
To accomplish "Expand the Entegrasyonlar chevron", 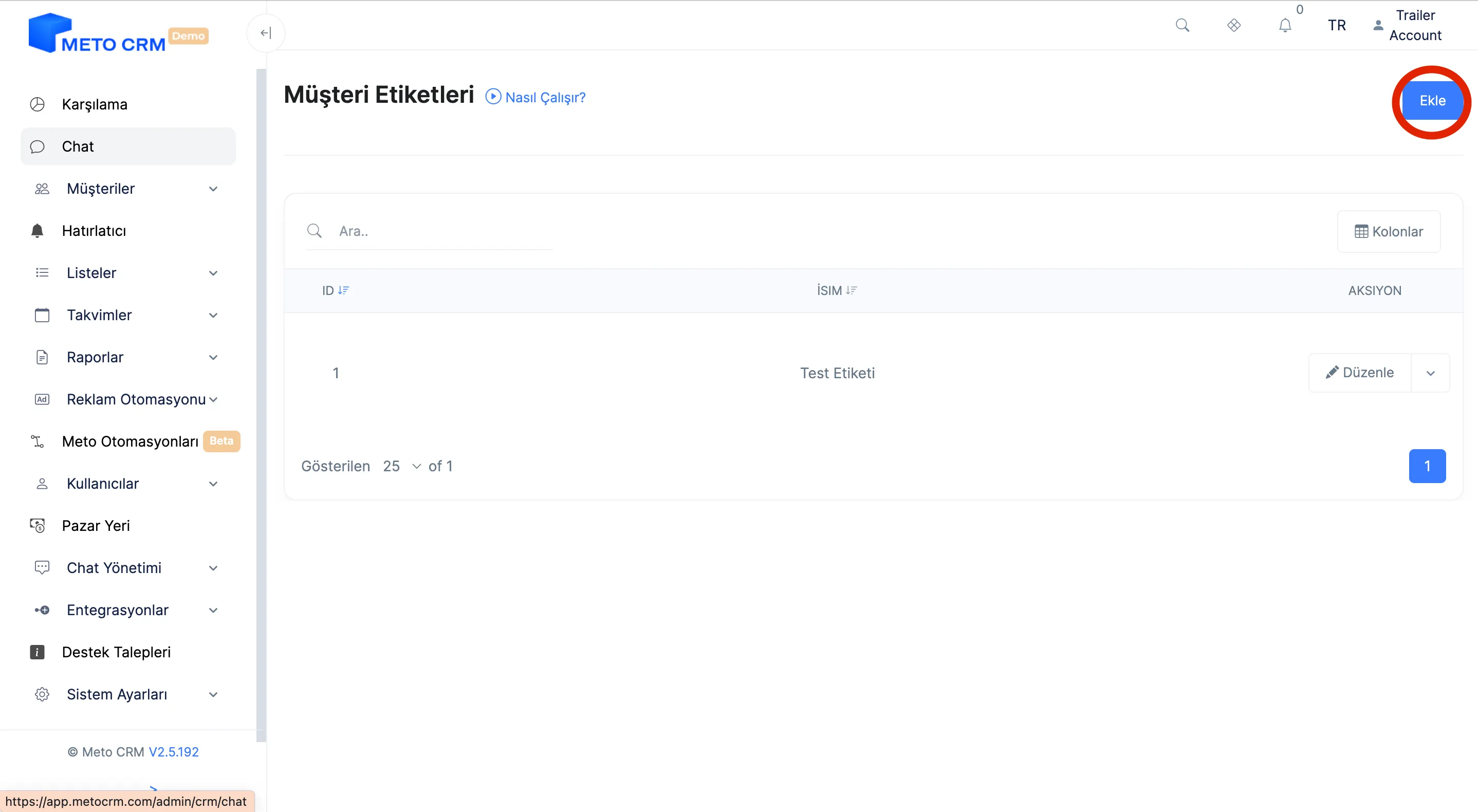I will tap(213, 610).
